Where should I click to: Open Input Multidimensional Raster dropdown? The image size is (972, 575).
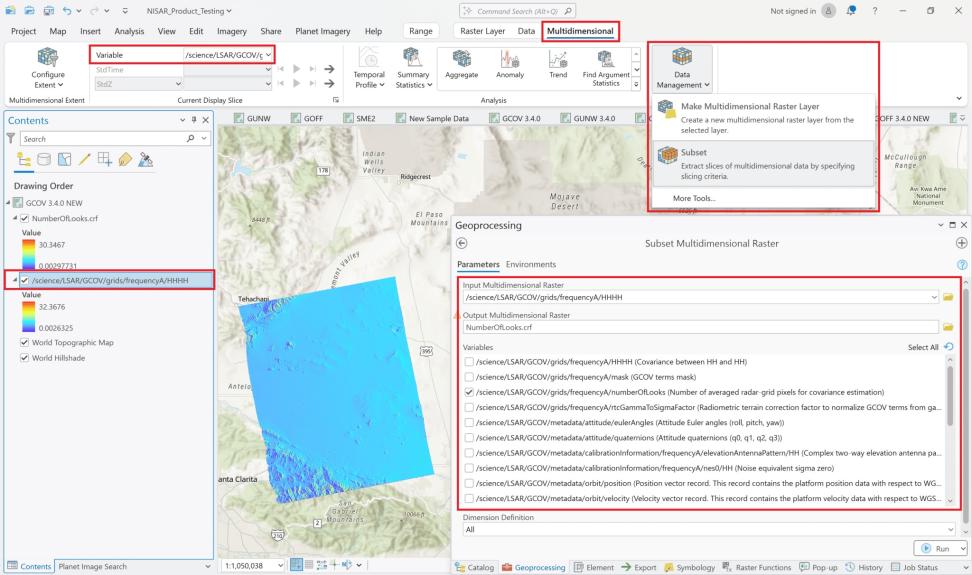coord(934,297)
